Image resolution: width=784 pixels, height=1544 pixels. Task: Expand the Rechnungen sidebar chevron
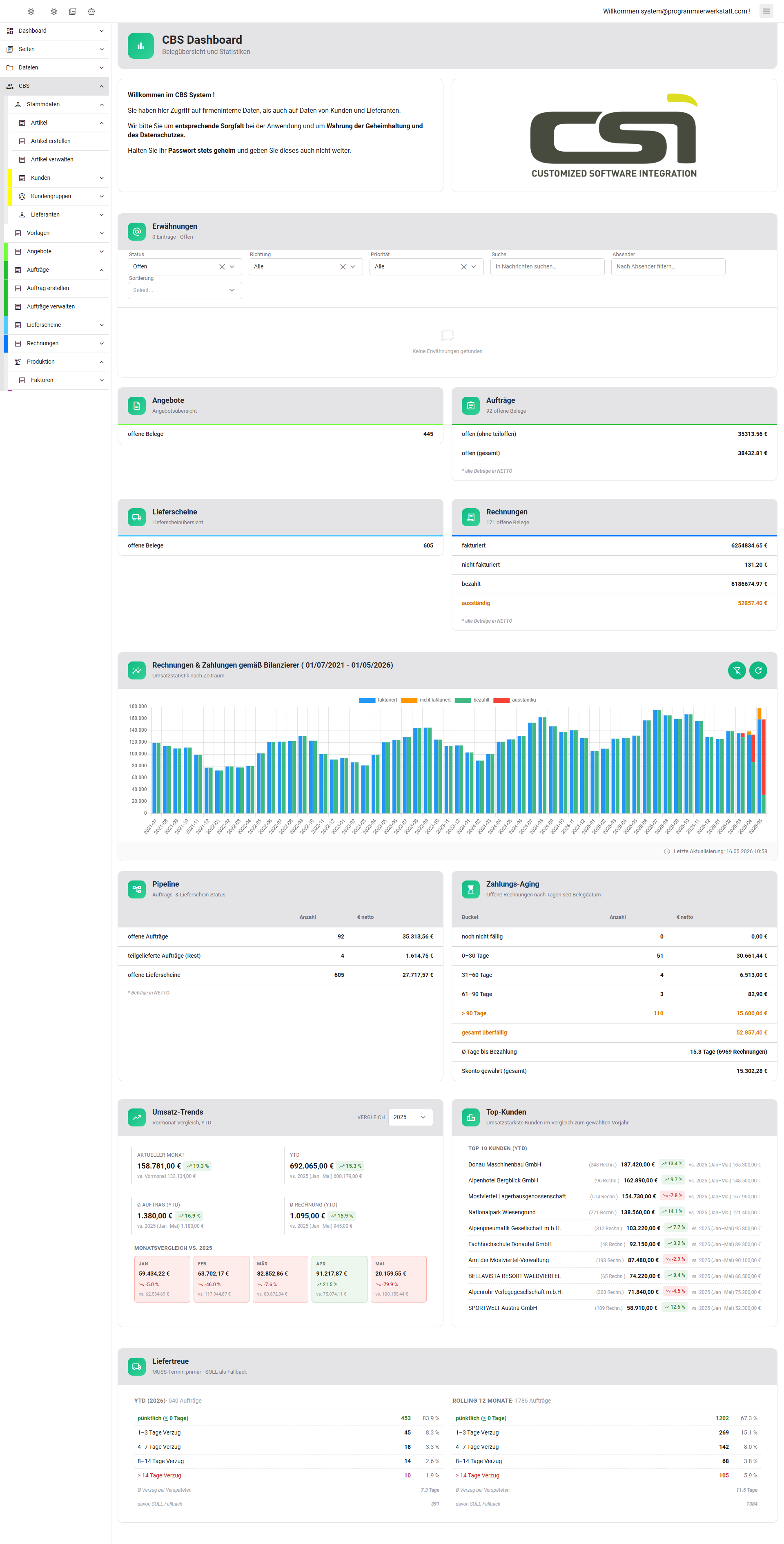click(101, 344)
